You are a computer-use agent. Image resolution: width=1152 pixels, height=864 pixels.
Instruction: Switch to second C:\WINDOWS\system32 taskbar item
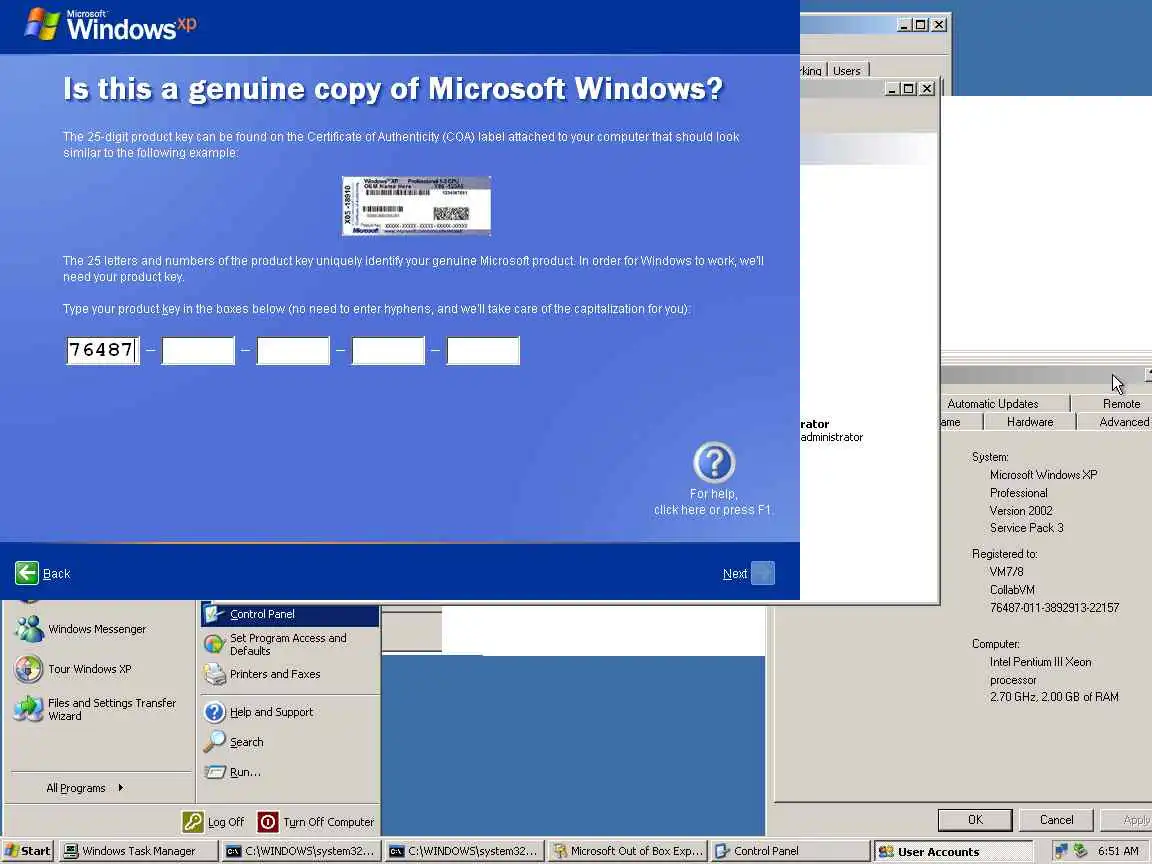[464, 851]
